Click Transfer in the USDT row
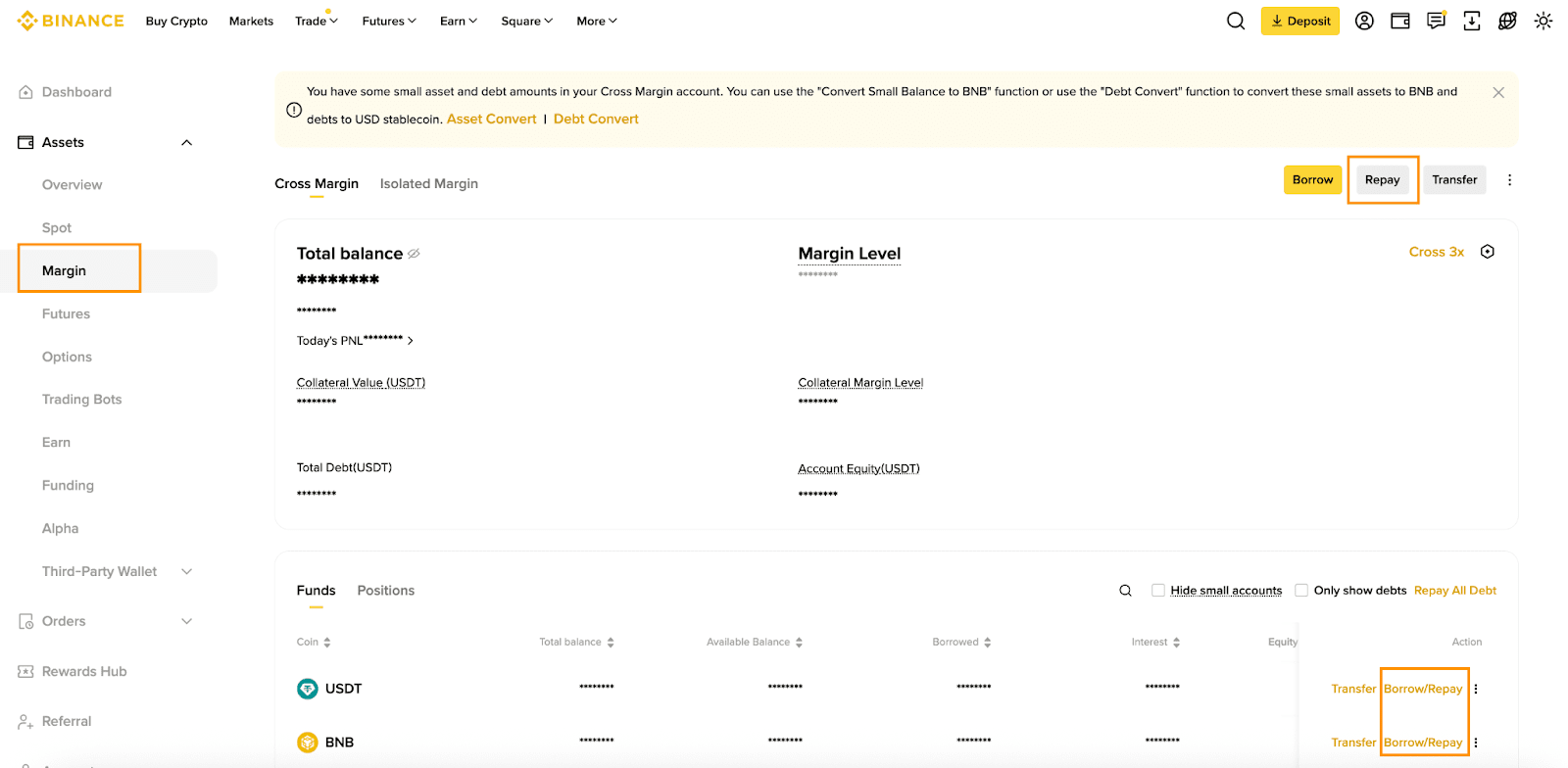 (1353, 689)
